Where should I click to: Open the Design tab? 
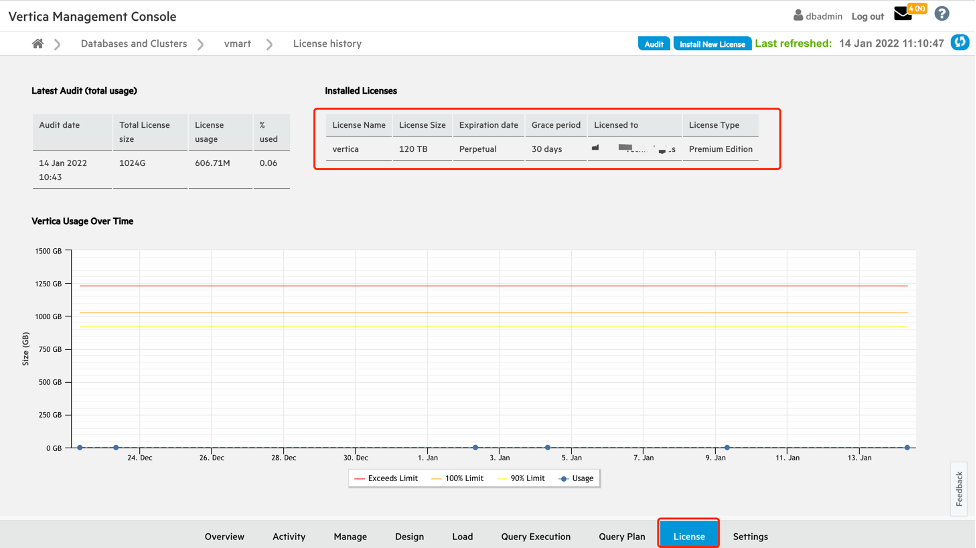point(410,536)
